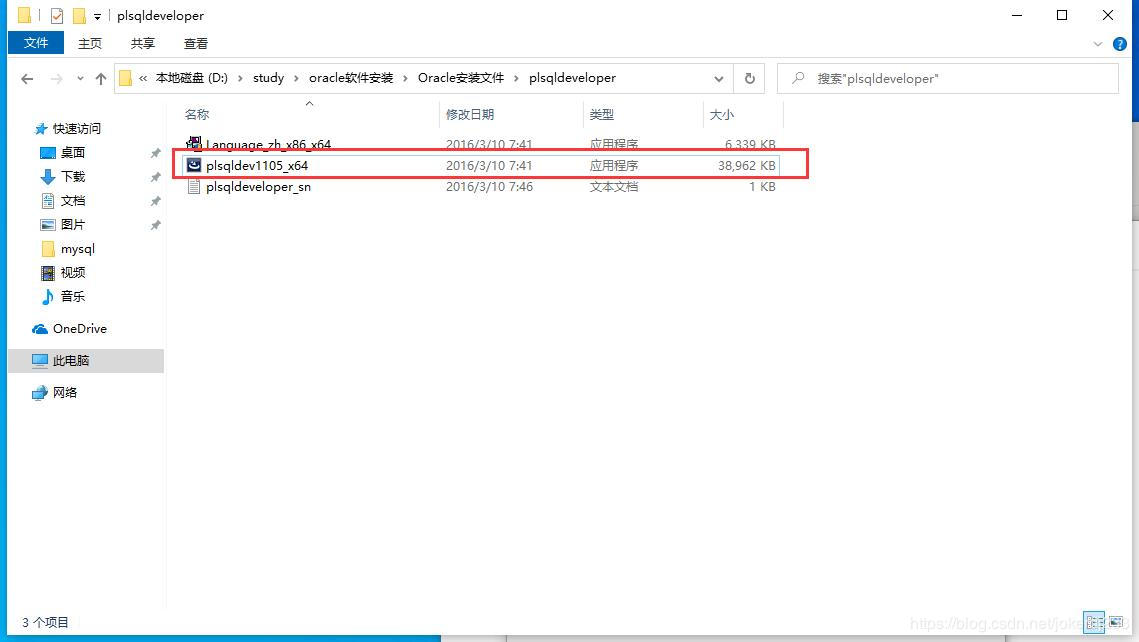This screenshot has width=1139, height=642.
Task: Click the pin icon beside 文档
Action: click(155, 201)
